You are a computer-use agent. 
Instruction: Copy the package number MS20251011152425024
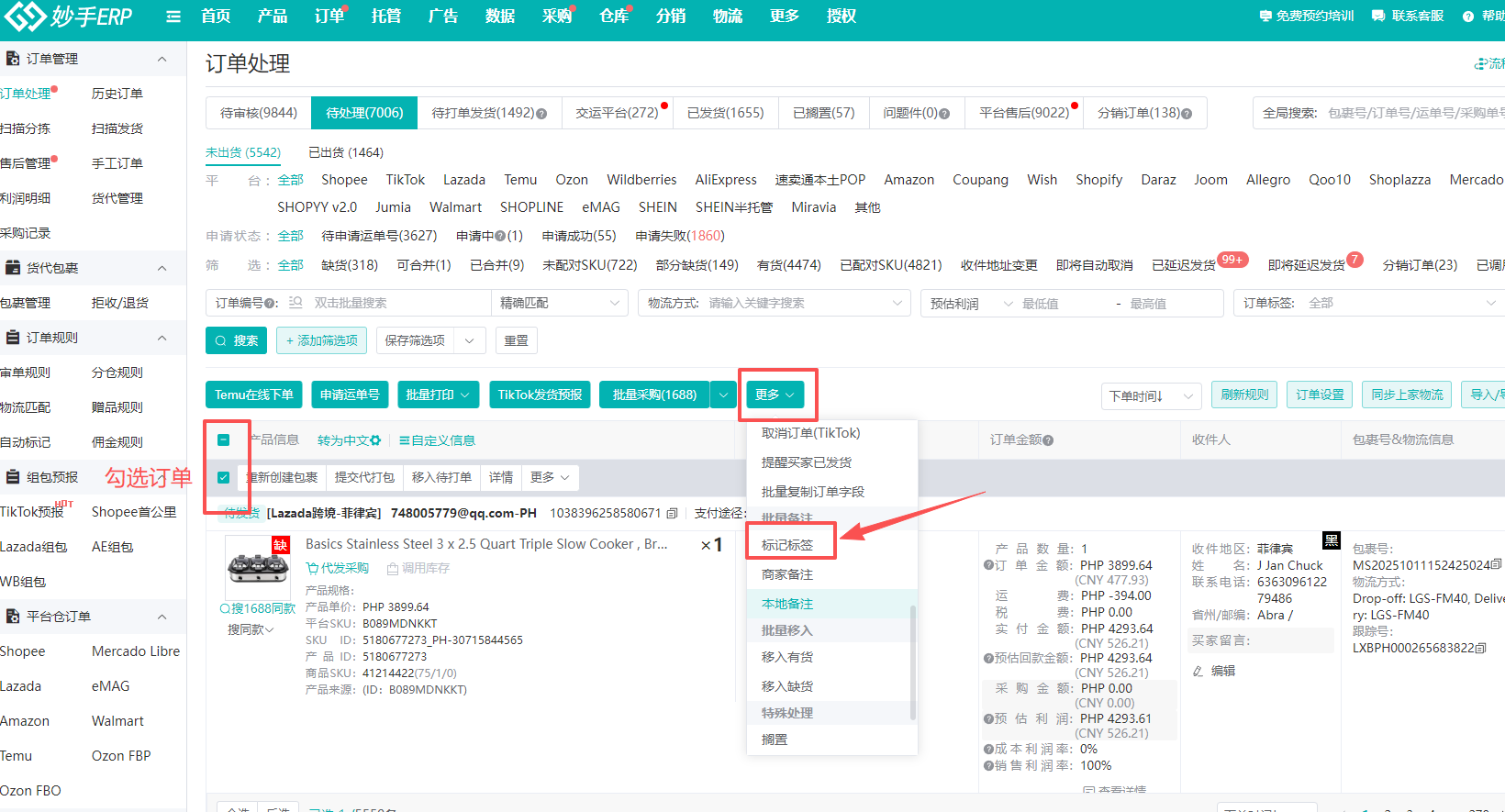tap(1497, 565)
